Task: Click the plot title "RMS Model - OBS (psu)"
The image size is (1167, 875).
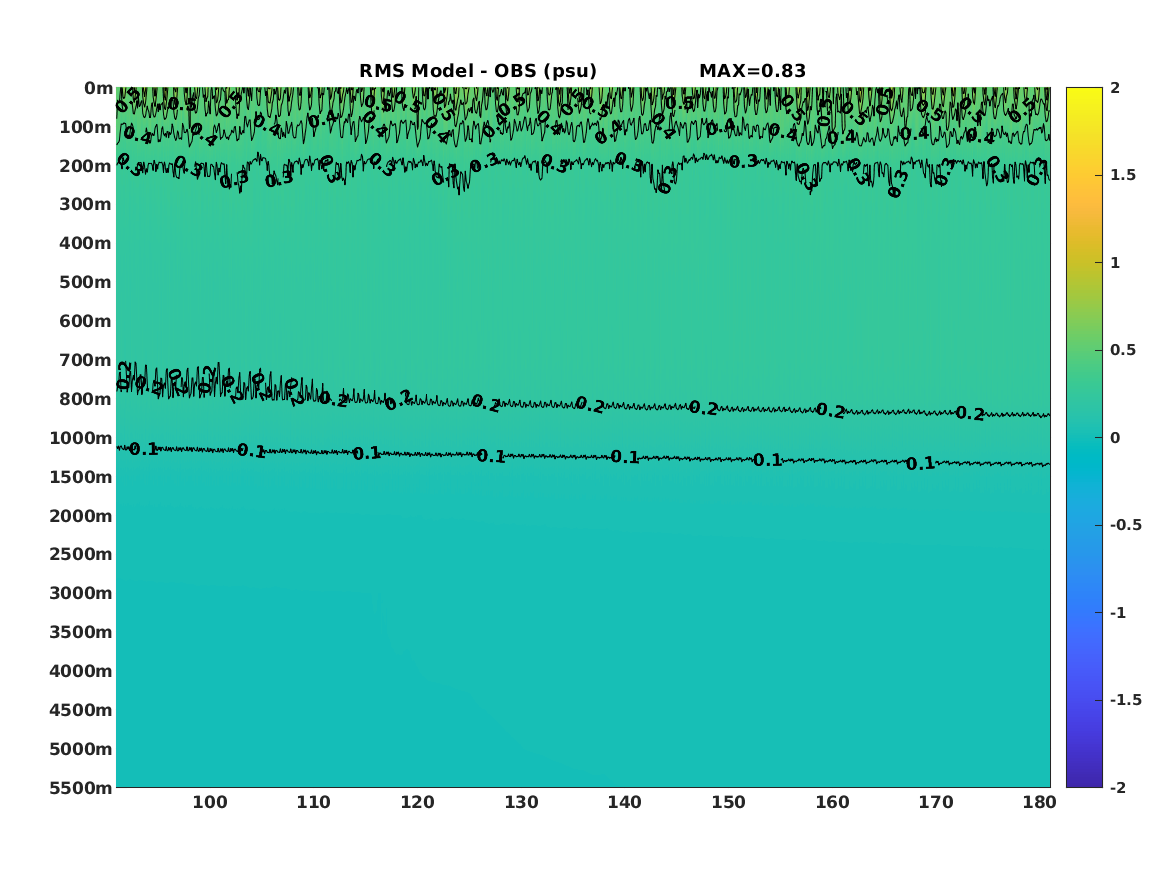Action: coord(478,71)
